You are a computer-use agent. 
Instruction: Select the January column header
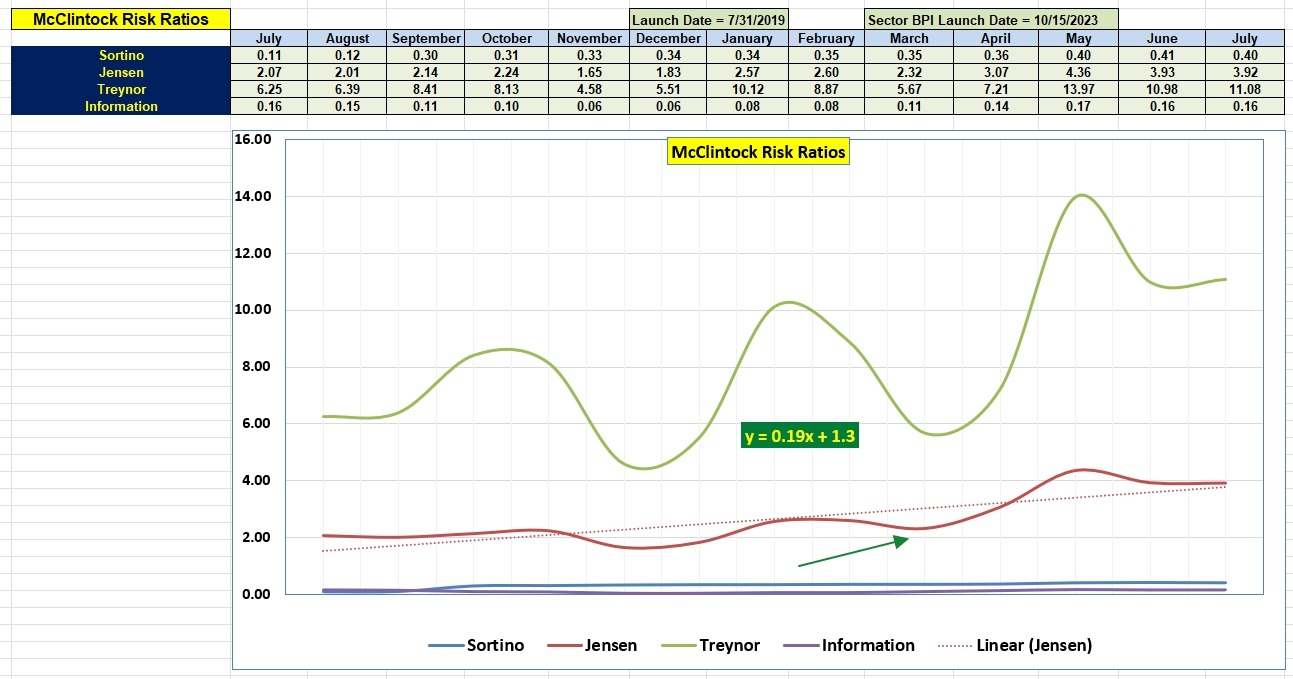click(x=748, y=38)
